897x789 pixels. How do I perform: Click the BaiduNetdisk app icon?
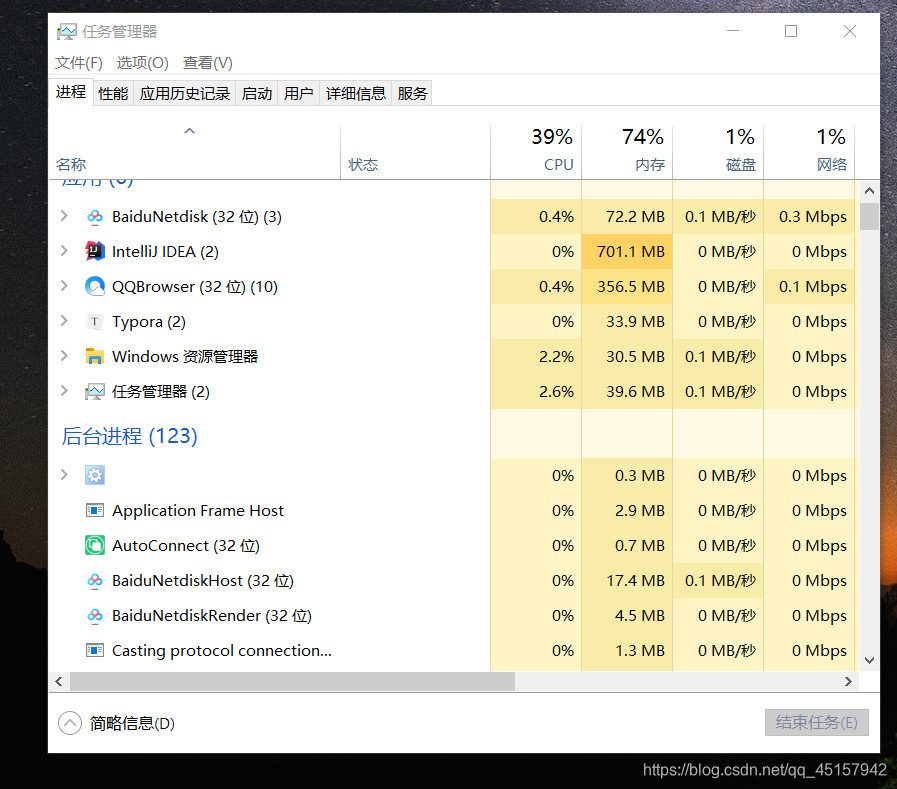click(94, 217)
